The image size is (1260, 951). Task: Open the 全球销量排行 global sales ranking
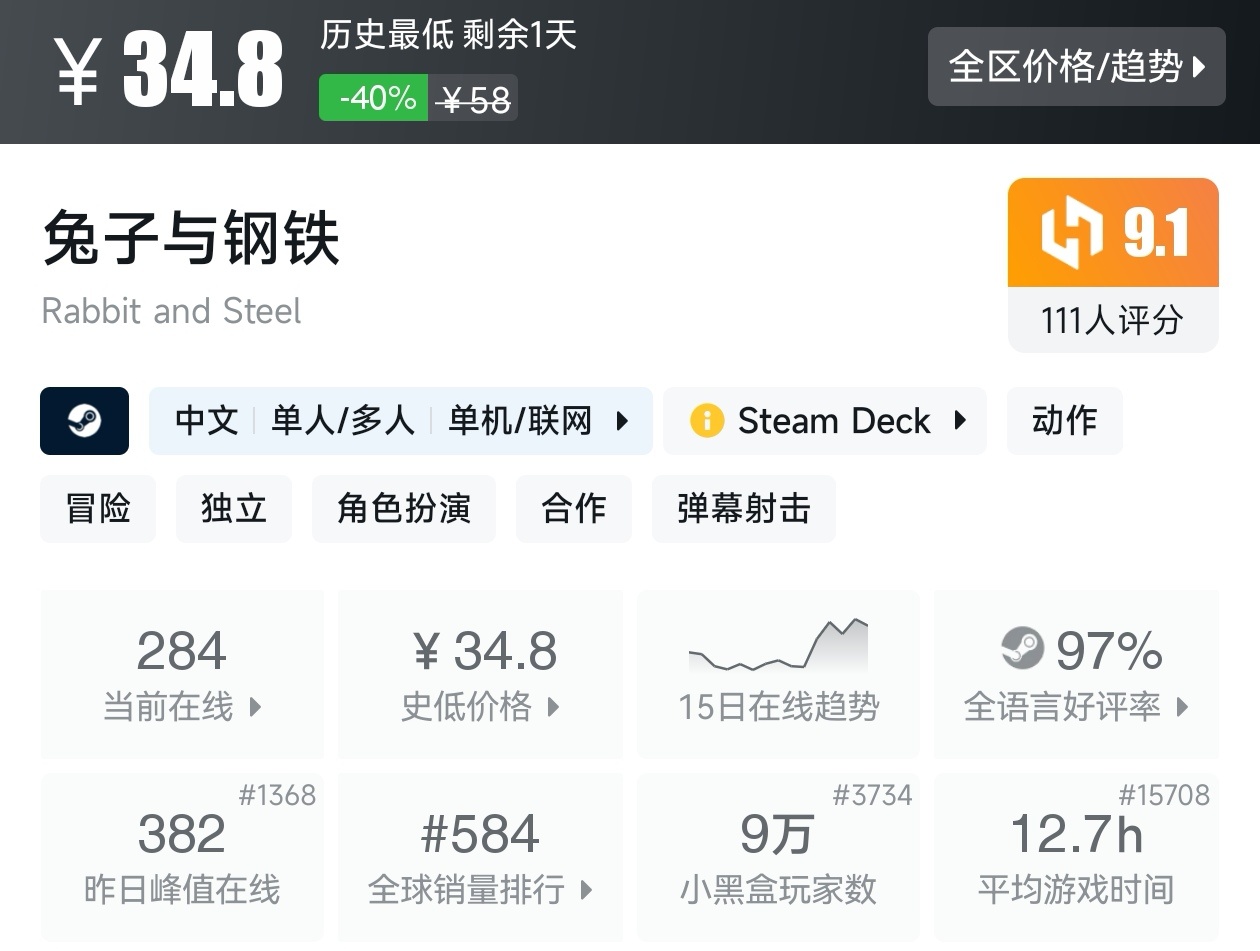(x=585, y=889)
